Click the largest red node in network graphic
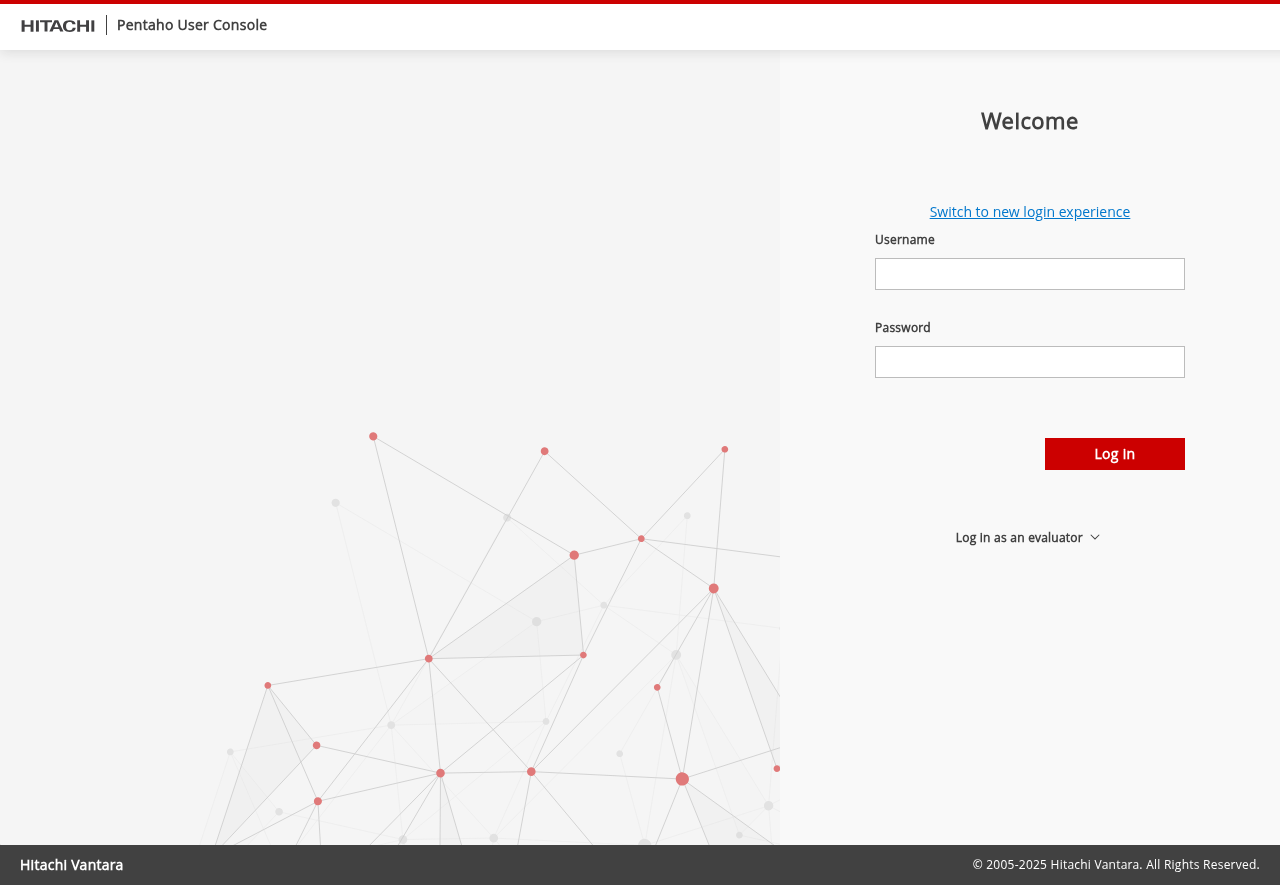This screenshot has width=1280, height=885. 682,779
